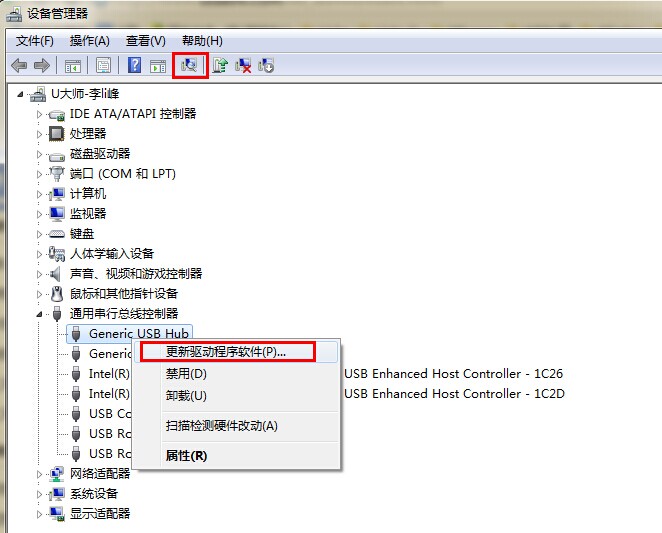This screenshot has height=533, width=662.
Task: Click the 计算机 category icon
Action: click(x=57, y=194)
